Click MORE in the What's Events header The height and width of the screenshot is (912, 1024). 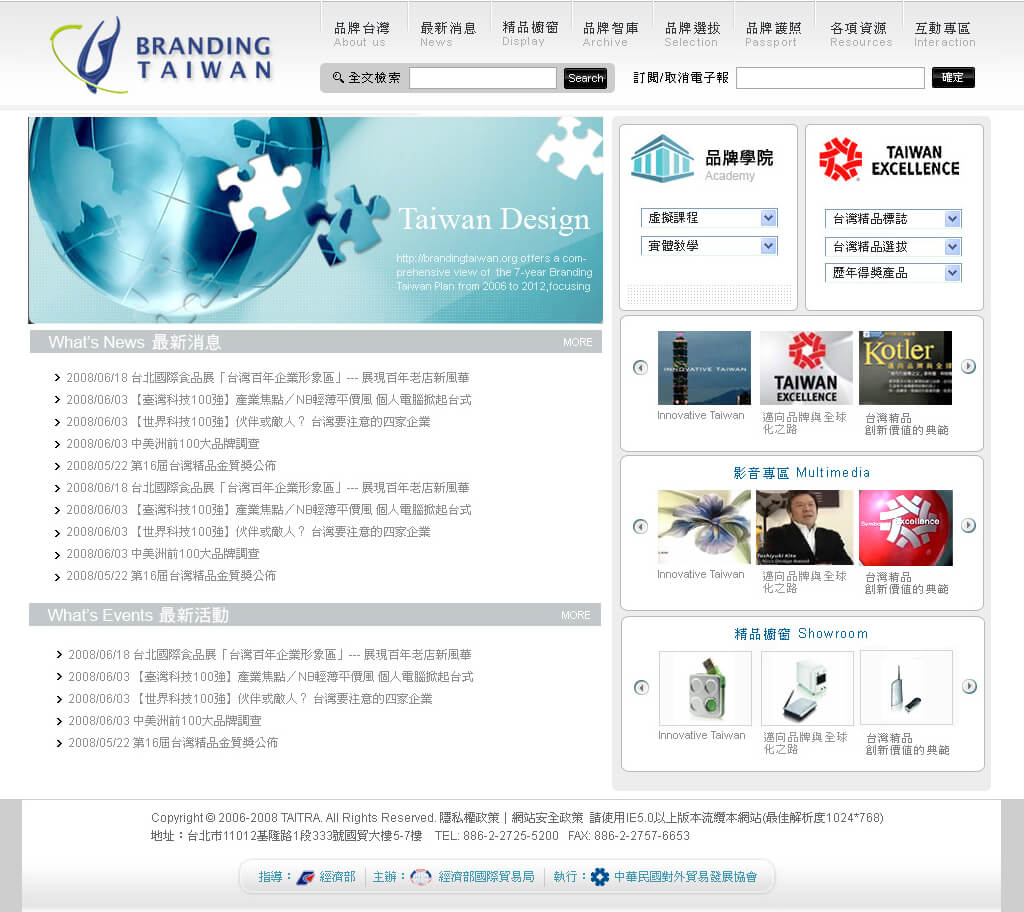pos(575,615)
